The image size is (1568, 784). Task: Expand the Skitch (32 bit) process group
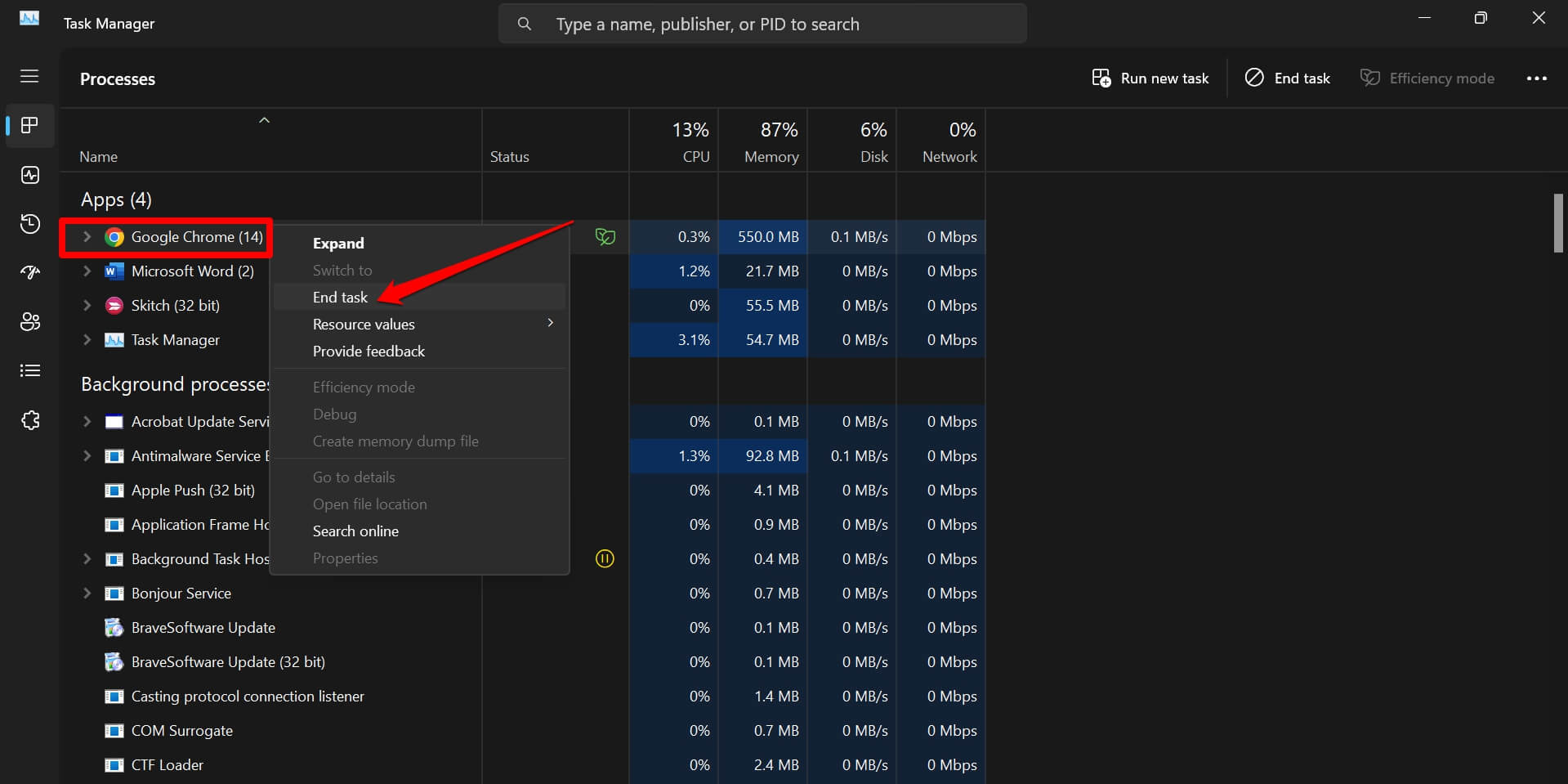click(x=87, y=306)
